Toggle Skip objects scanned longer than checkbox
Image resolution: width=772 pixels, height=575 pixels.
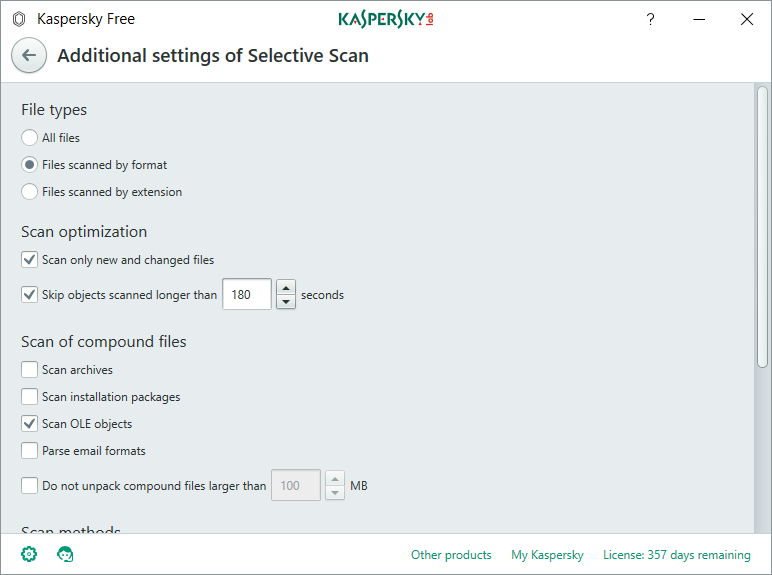[x=29, y=294]
